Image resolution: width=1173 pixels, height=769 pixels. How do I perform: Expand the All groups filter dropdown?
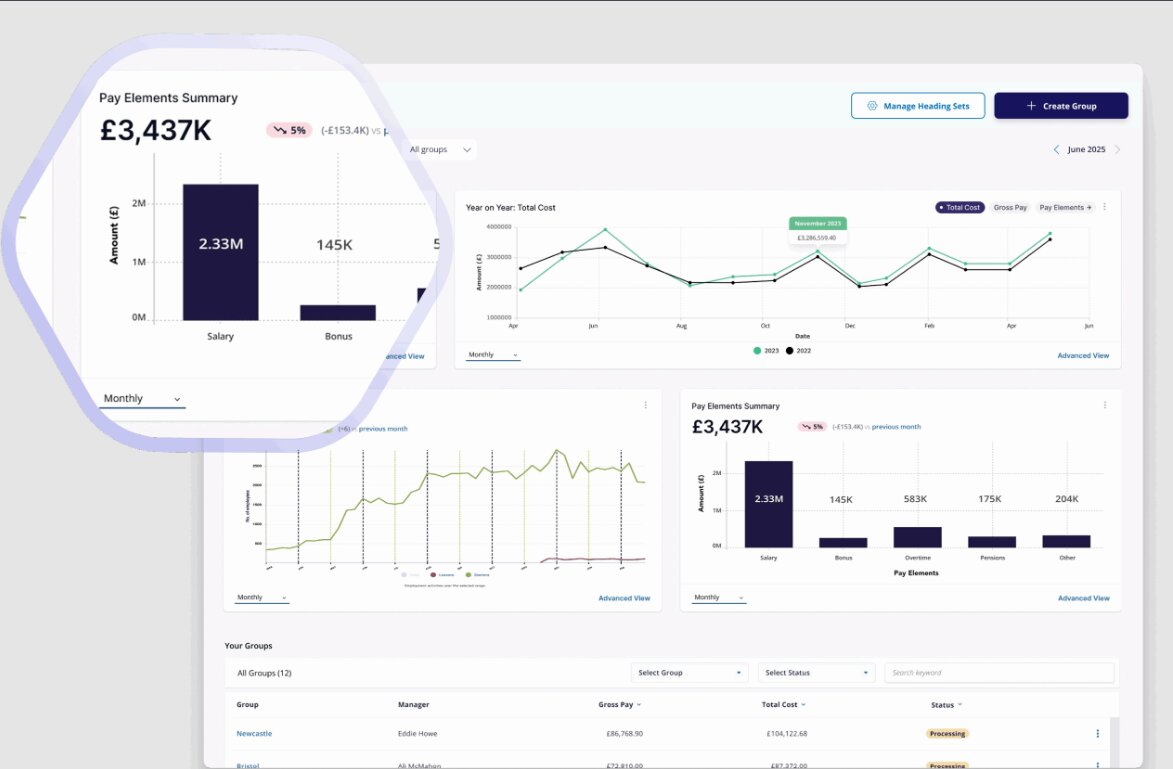(x=440, y=150)
